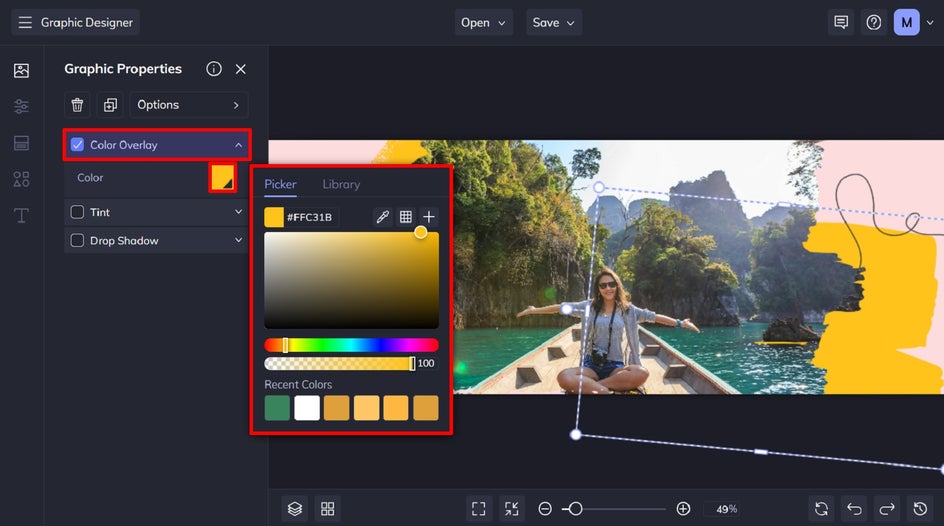Click the opacity value 100 field
Screen dimensions: 944x526
(426, 364)
